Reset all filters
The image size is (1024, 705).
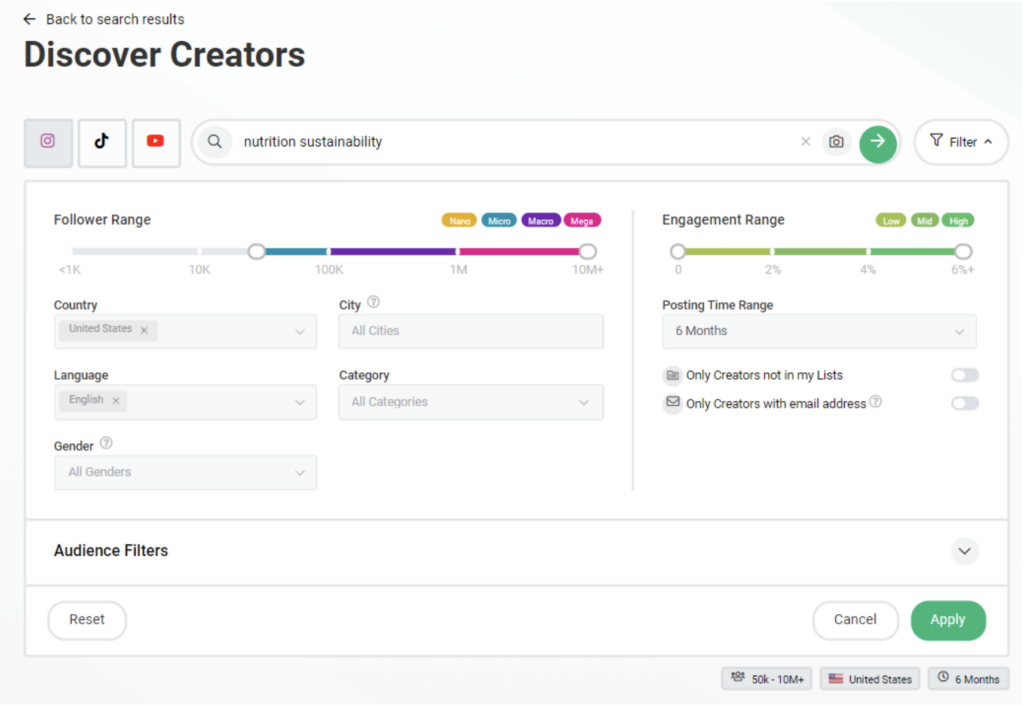tap(86, 620)
